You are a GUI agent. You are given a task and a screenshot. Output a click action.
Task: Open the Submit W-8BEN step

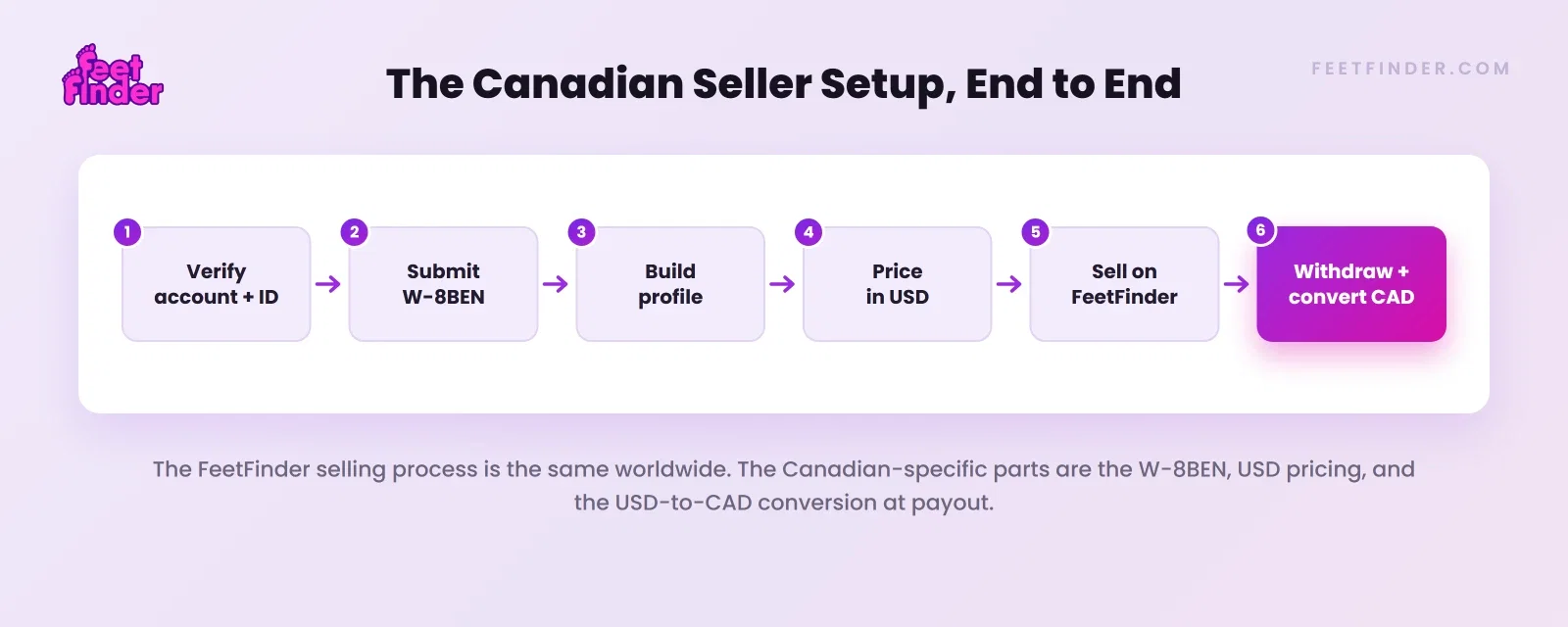444,284
